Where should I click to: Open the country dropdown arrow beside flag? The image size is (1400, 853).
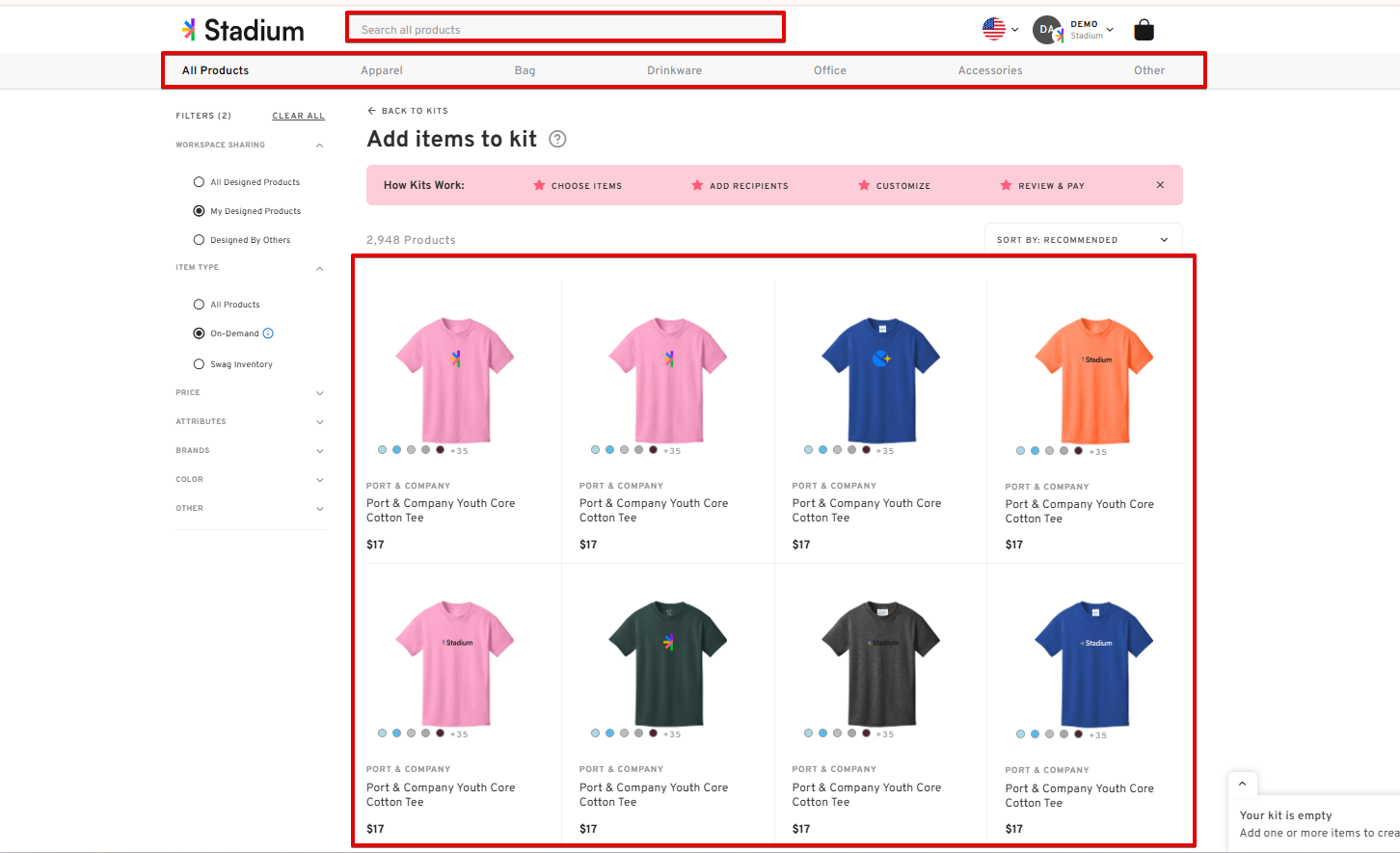click(1014, 30)
